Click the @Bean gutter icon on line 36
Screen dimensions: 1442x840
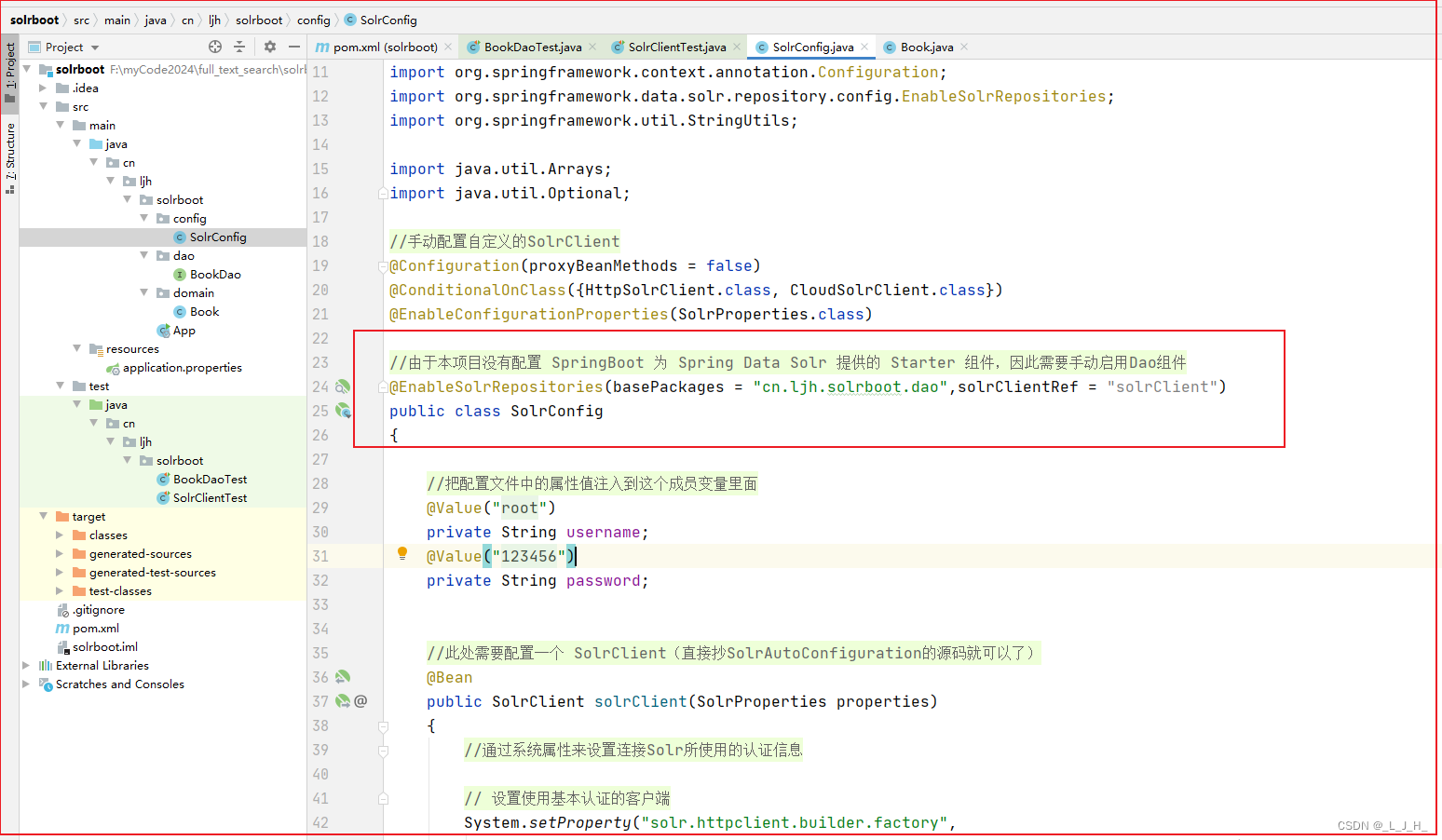pos(342,677)
